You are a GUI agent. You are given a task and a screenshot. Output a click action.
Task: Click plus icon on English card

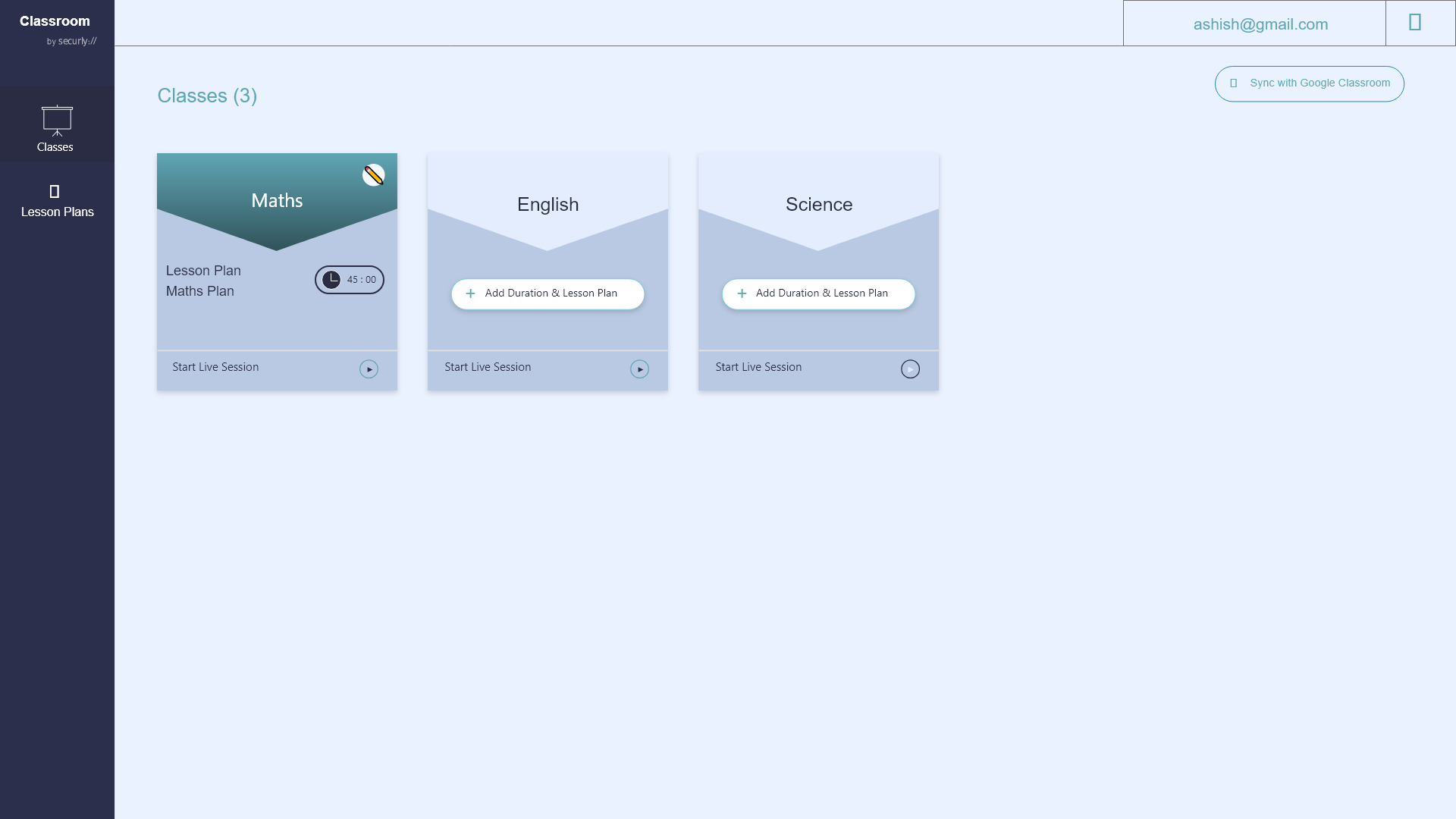pos(470,293)
